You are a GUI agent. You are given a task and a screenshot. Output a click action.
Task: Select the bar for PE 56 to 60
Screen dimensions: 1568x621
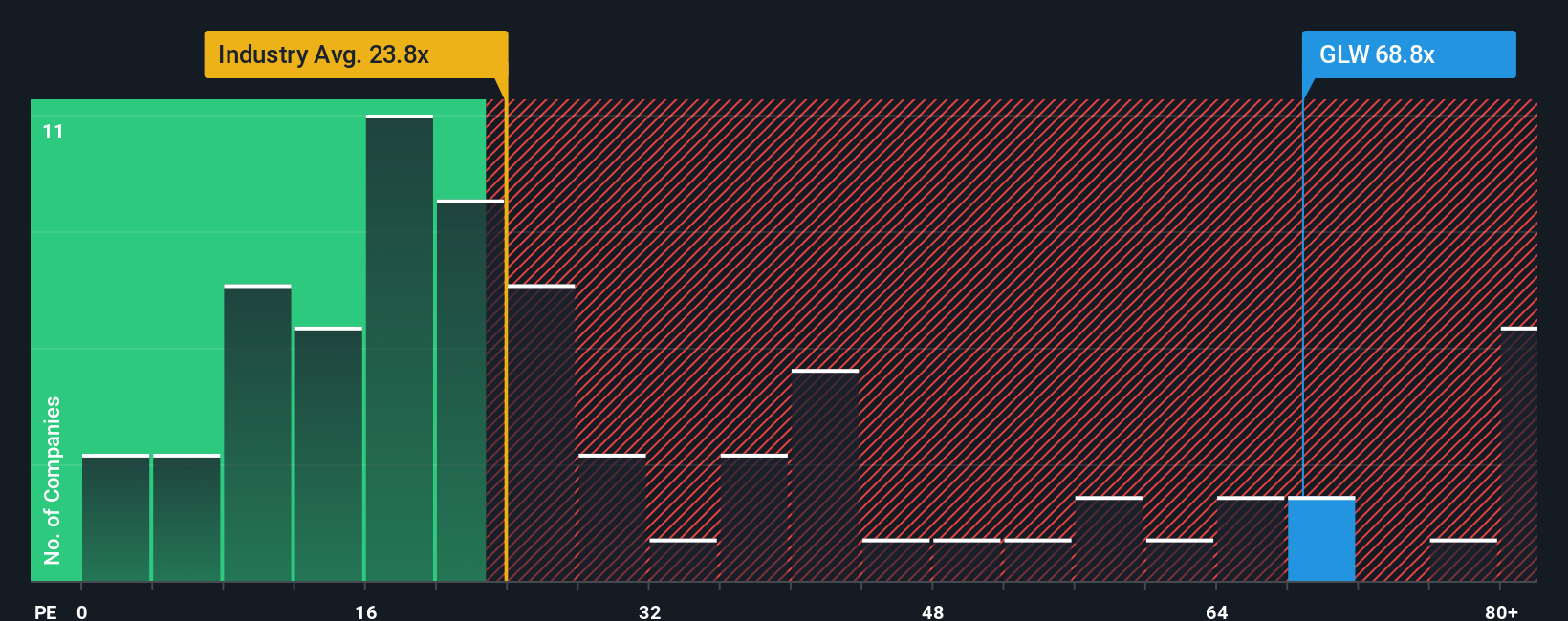pyautogui.click(x=1109, y=539)
